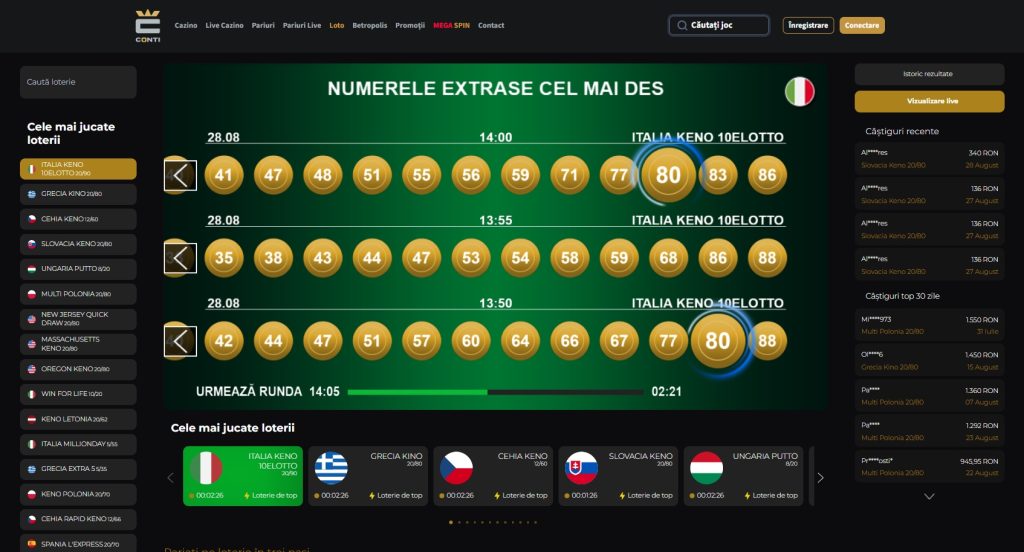Screen dimensions: 1024x552
Task: Click the Conti crown logo
Action: [x=148, y=26]
